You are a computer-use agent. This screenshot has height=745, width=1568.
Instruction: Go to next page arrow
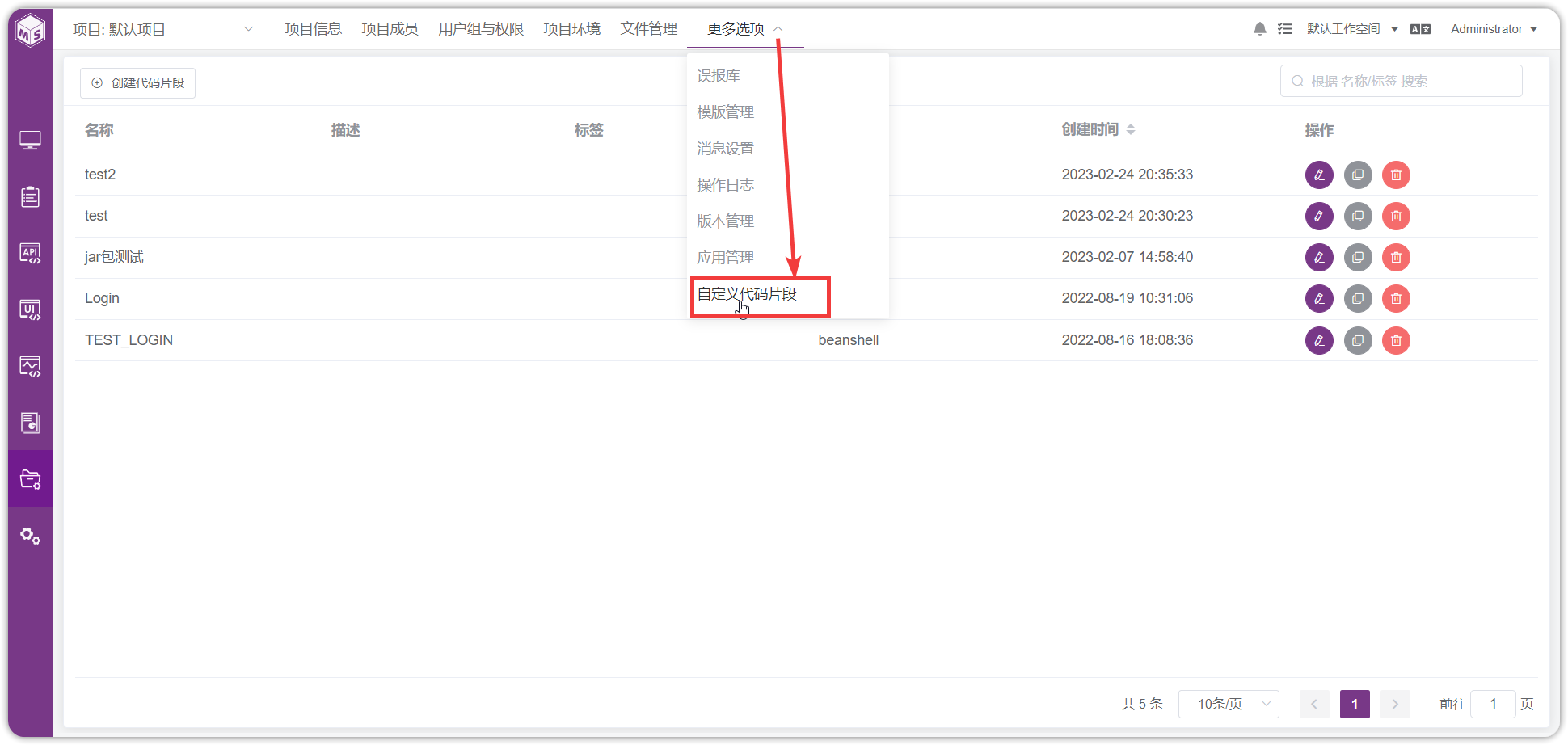1395,704
